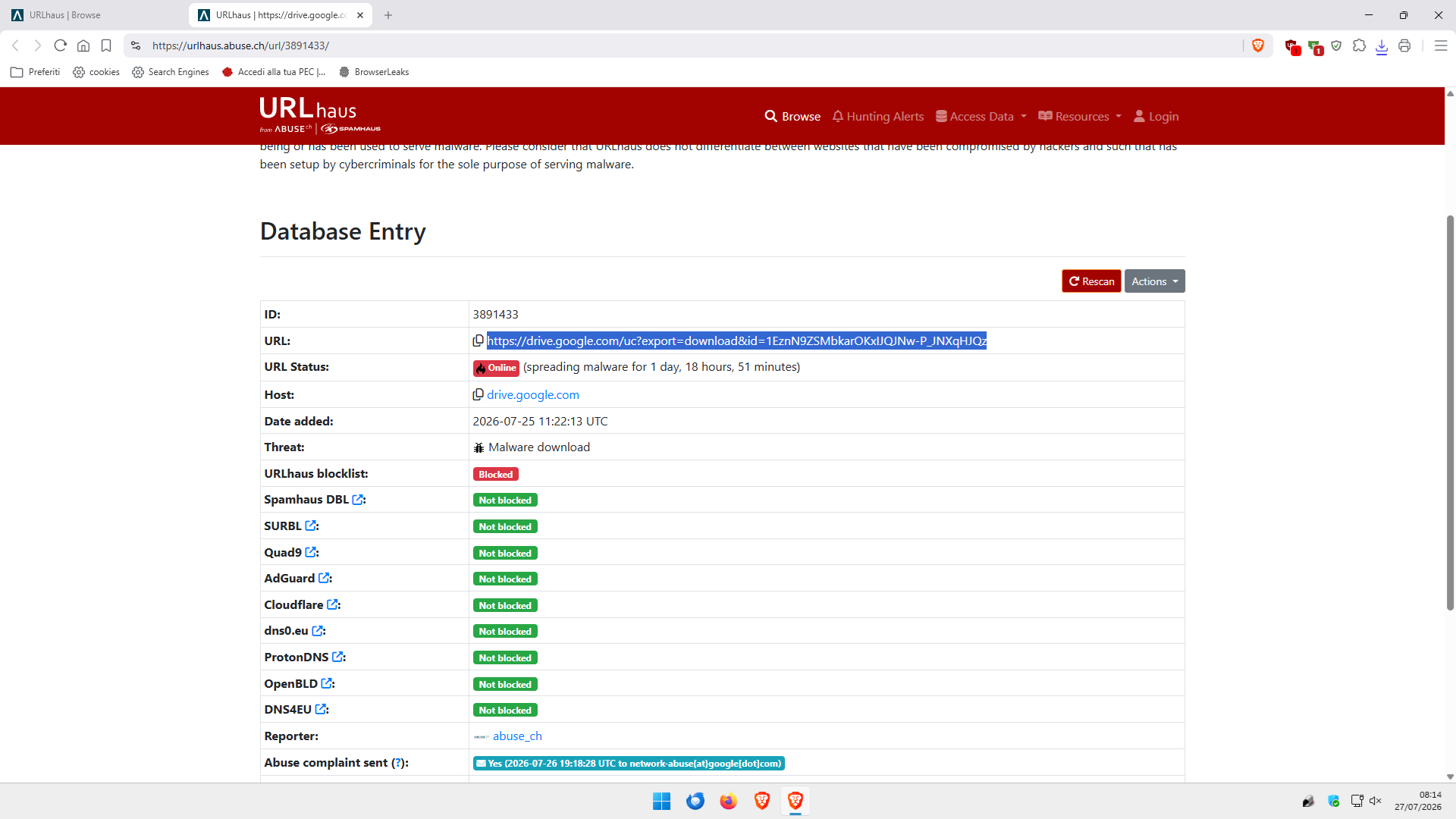The height and width of the screenshot is (819, 1456).
Task: Click the Brave Shields lion icon
Action: point(1258,45)
